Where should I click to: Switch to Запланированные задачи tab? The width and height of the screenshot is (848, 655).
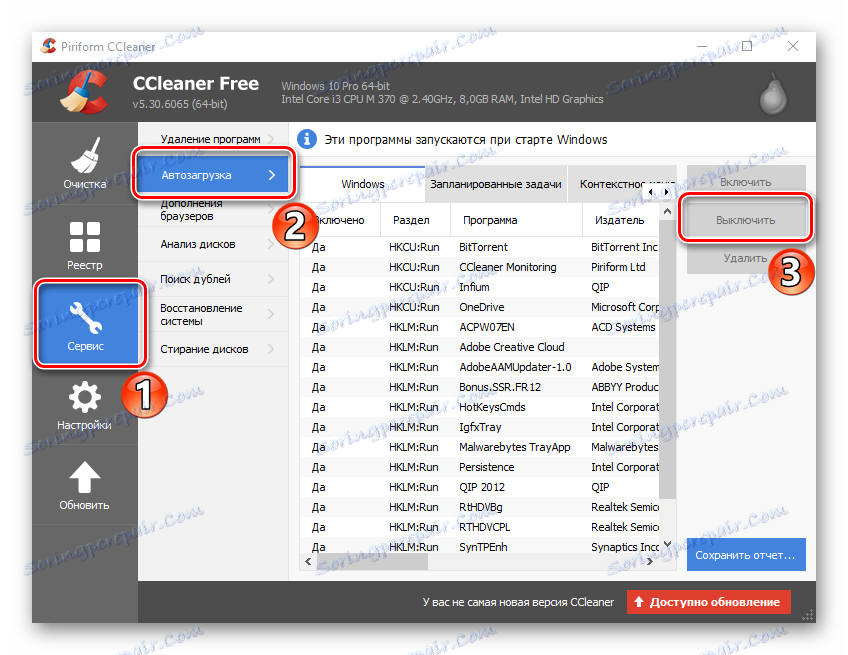[495, 184]
